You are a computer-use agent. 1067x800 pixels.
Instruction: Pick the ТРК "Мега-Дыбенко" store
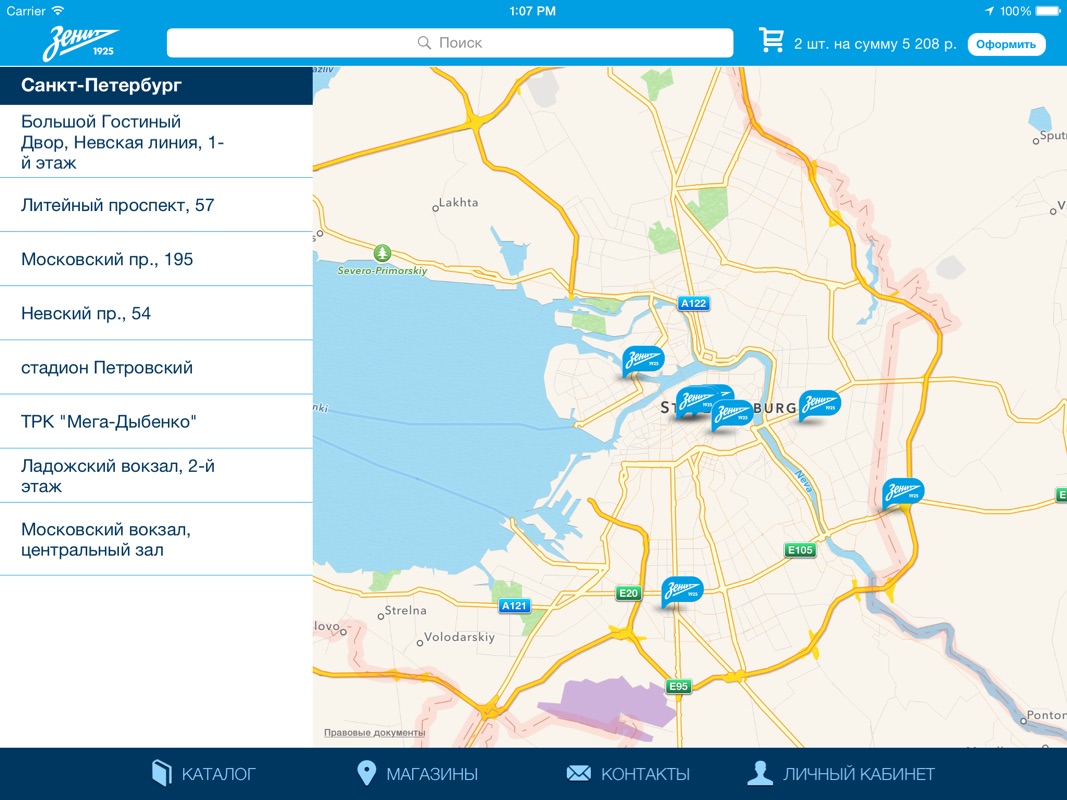(157, 421)
